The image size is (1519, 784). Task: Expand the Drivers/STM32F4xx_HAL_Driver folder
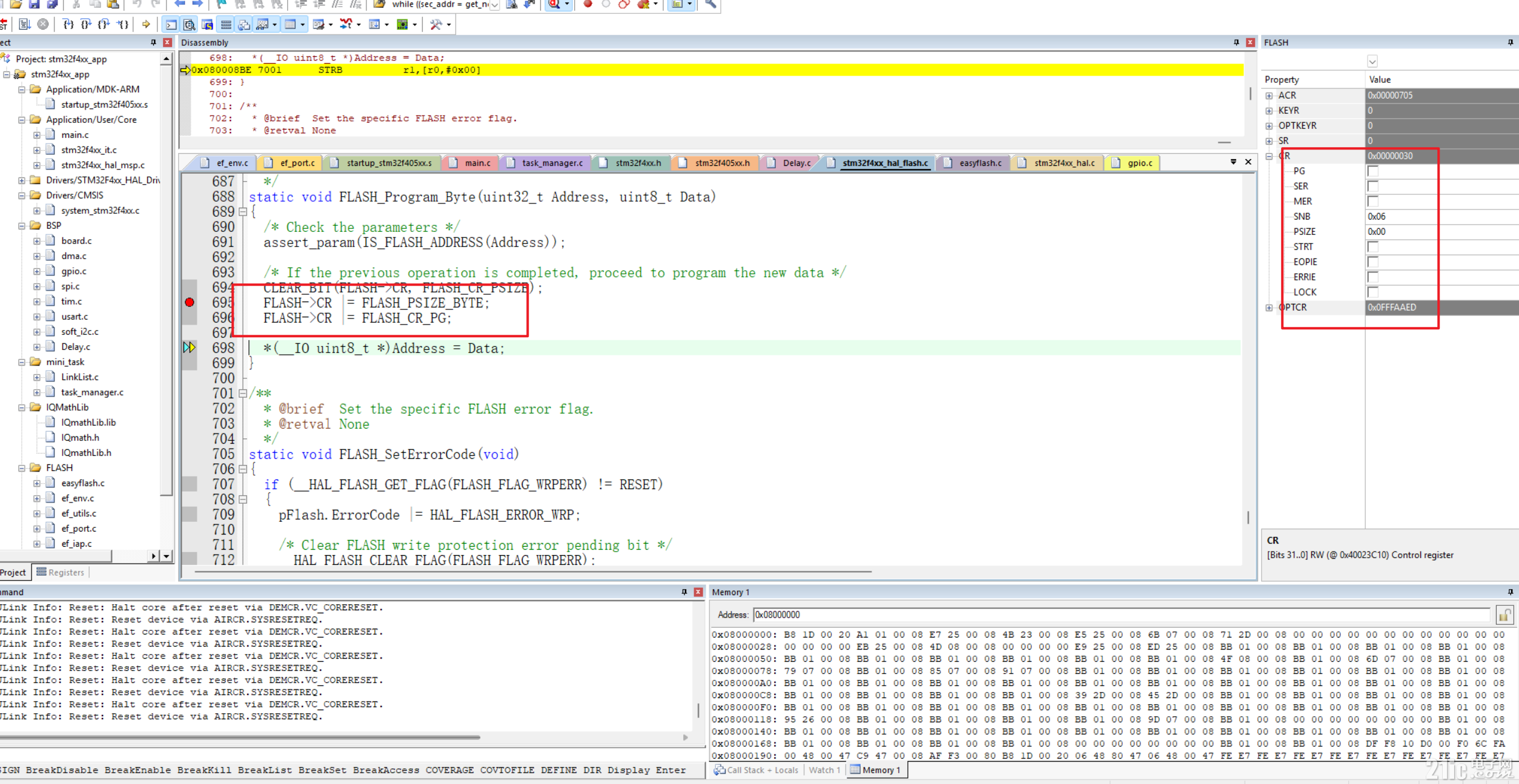[x=22, y=180]
